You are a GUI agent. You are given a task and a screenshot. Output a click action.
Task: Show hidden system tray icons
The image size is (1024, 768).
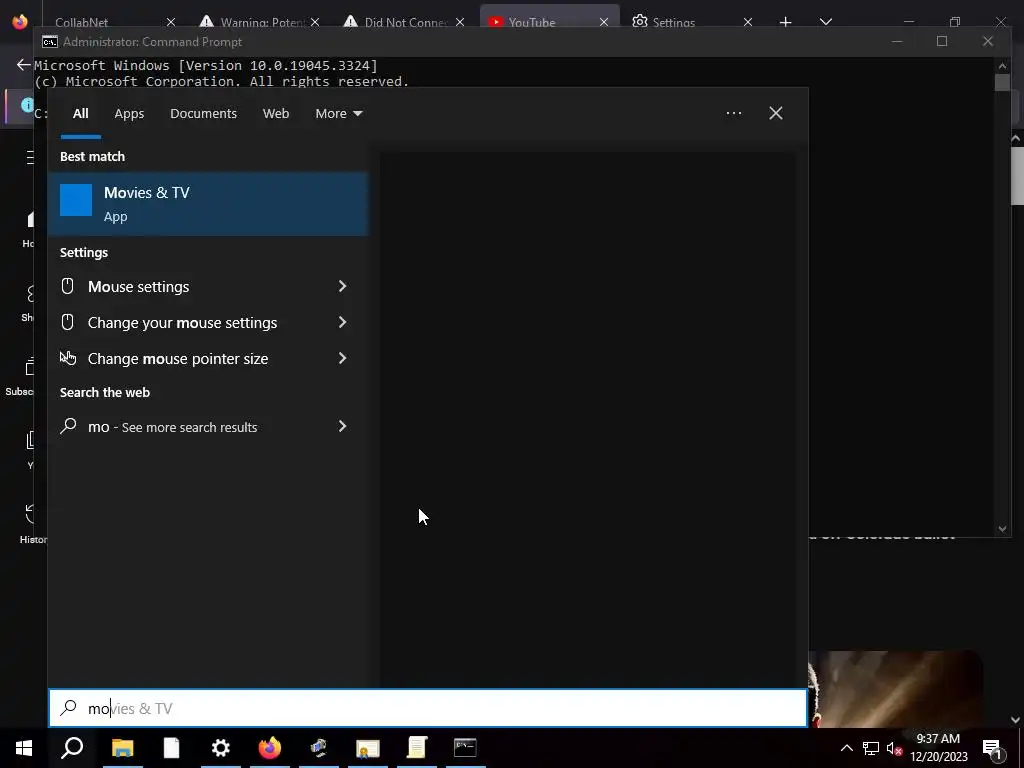click(846, 748)
